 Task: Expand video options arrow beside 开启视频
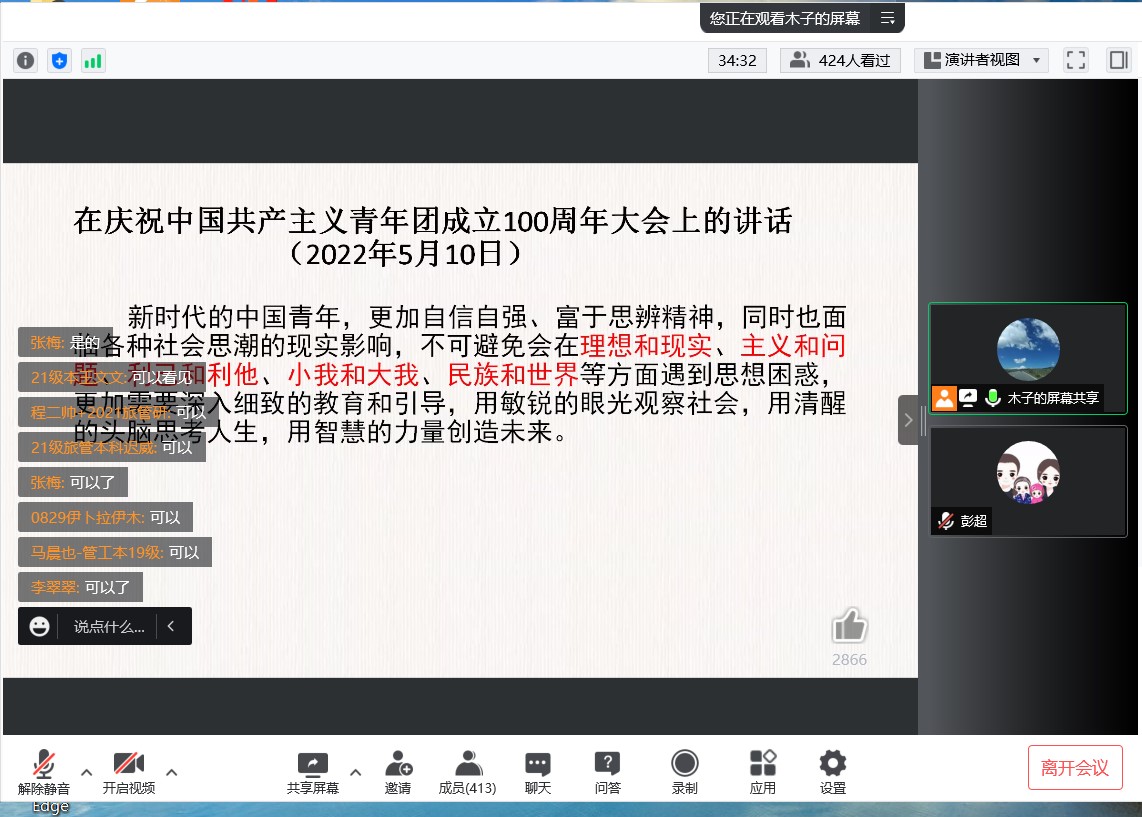click(172, 772)
